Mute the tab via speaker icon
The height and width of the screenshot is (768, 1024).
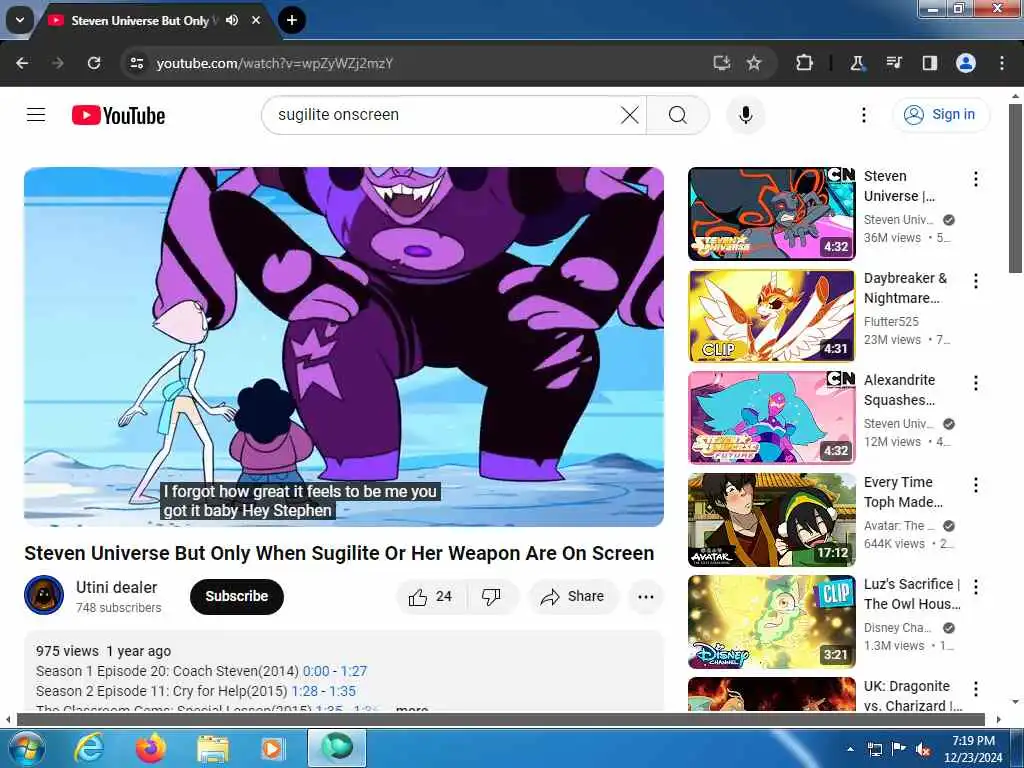pyautogui.click(x=232, y=20)
